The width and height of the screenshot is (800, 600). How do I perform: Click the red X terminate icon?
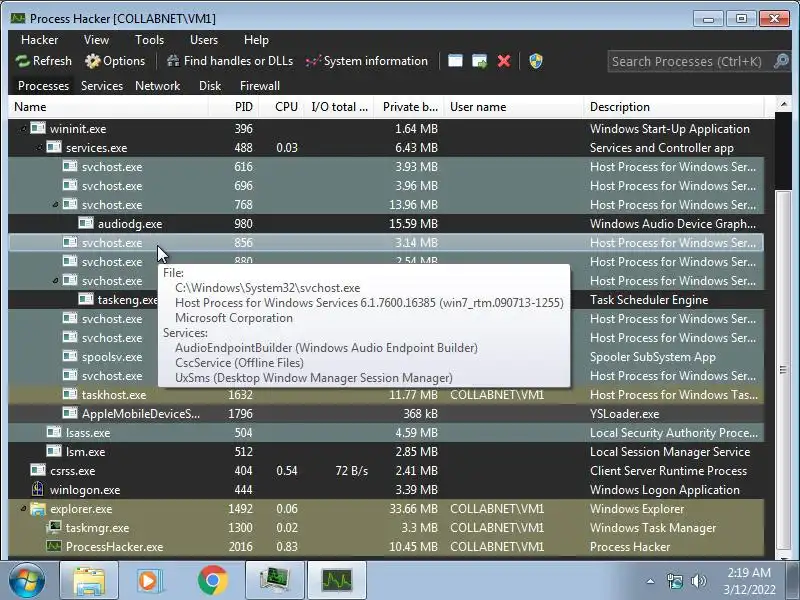coord(504,61)
